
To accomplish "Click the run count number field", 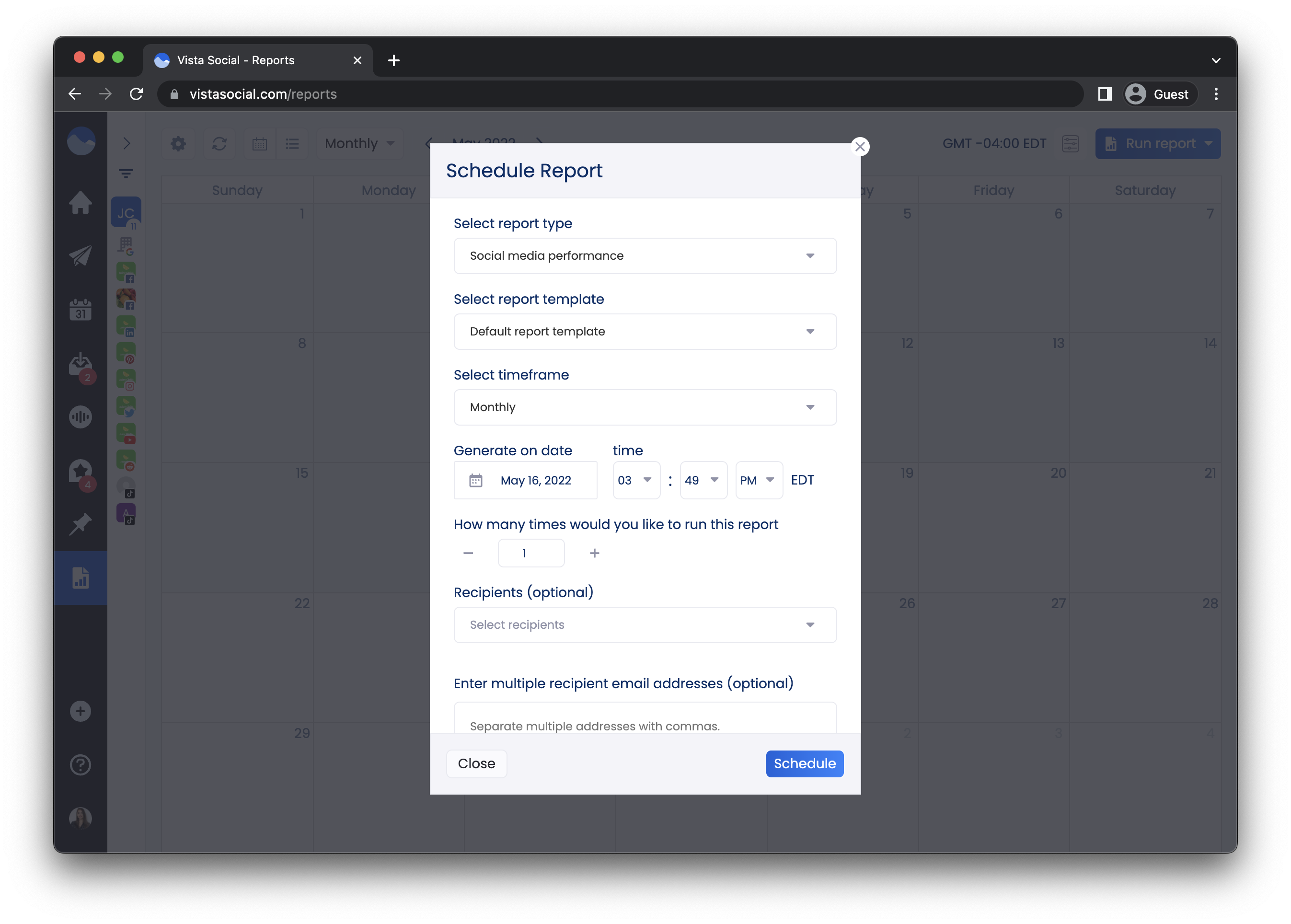I will 531,553.
